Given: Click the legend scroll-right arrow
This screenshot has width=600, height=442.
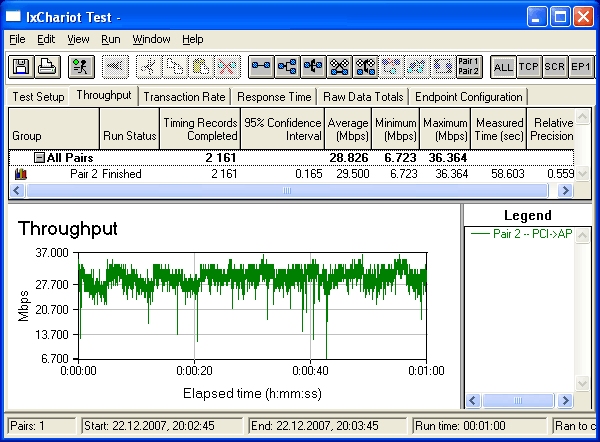Looking at the screenshot, I should click(565, 401).
